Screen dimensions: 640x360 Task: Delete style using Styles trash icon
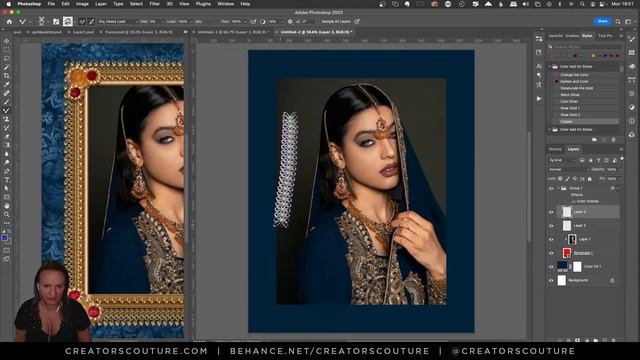click(613, 140)
